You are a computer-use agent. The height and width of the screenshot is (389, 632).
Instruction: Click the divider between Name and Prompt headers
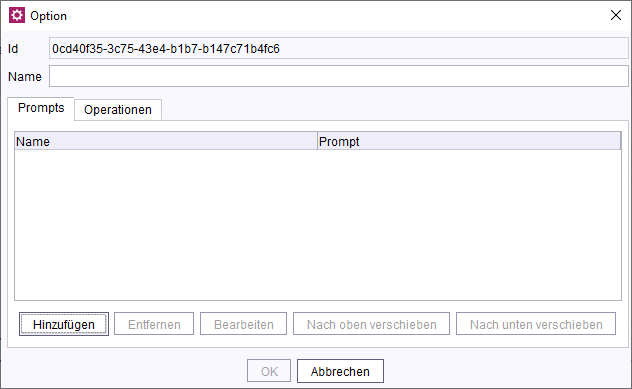tap(318, 141)
